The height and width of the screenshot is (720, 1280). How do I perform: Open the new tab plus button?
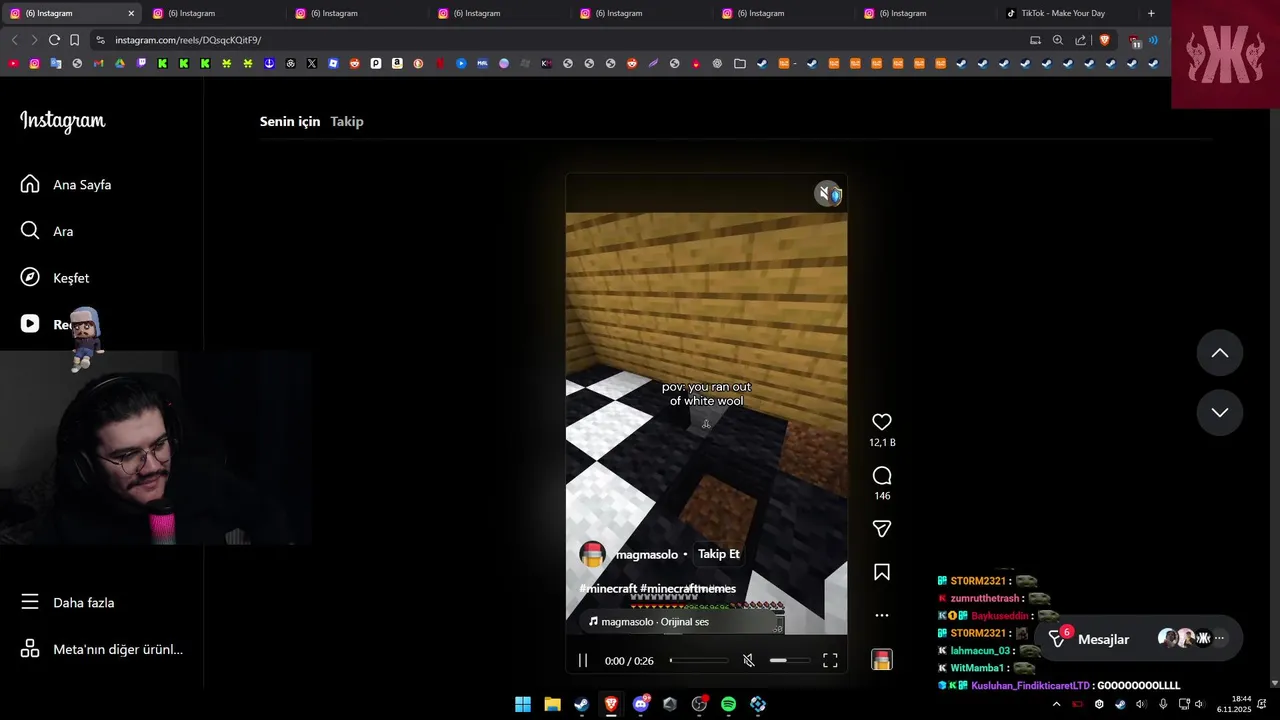click(1151, 13)
